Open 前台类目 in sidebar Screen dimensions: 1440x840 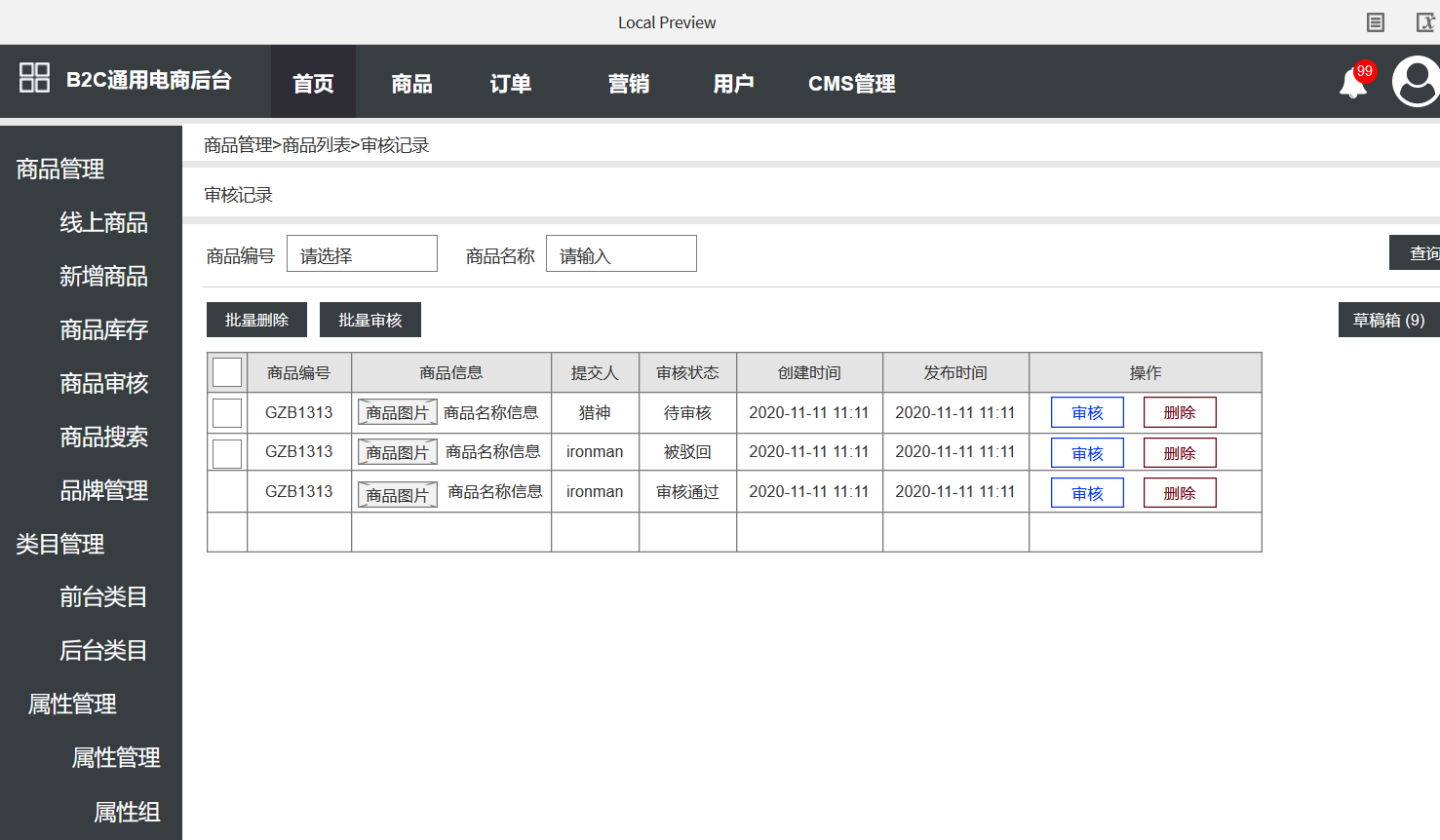click(104, 596)
